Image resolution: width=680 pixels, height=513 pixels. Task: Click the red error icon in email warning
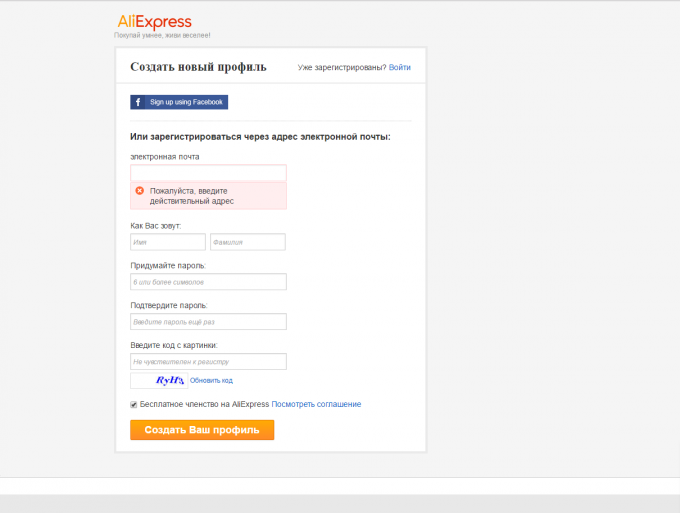[x=140, y=191]
